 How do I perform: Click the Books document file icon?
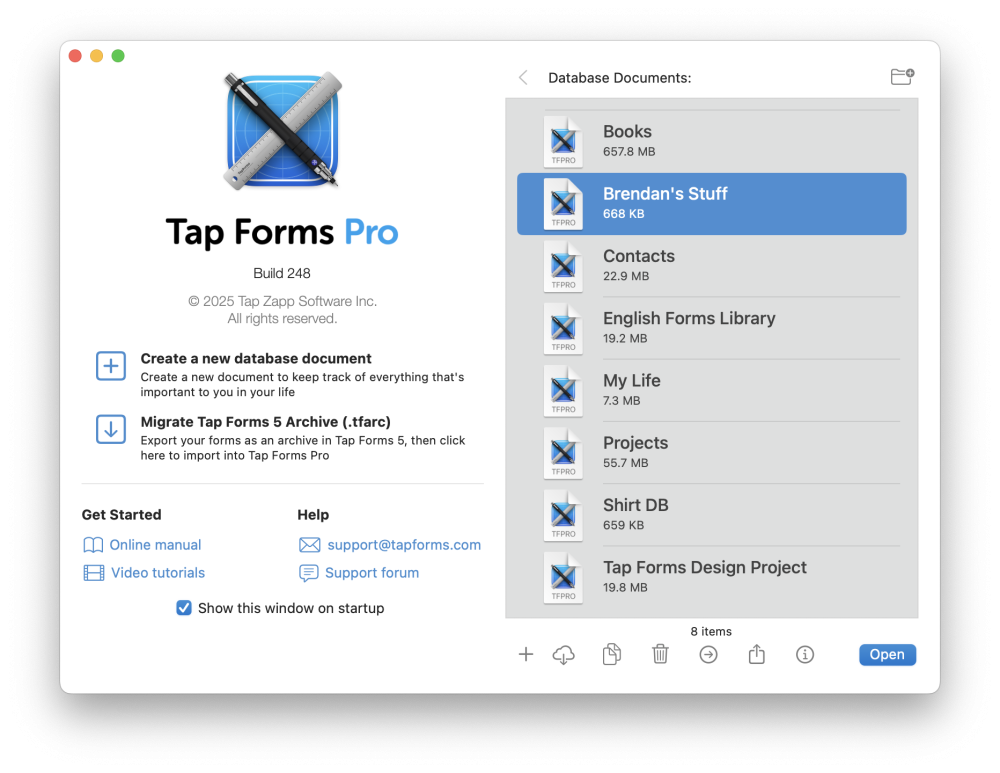tap(563, 141)
